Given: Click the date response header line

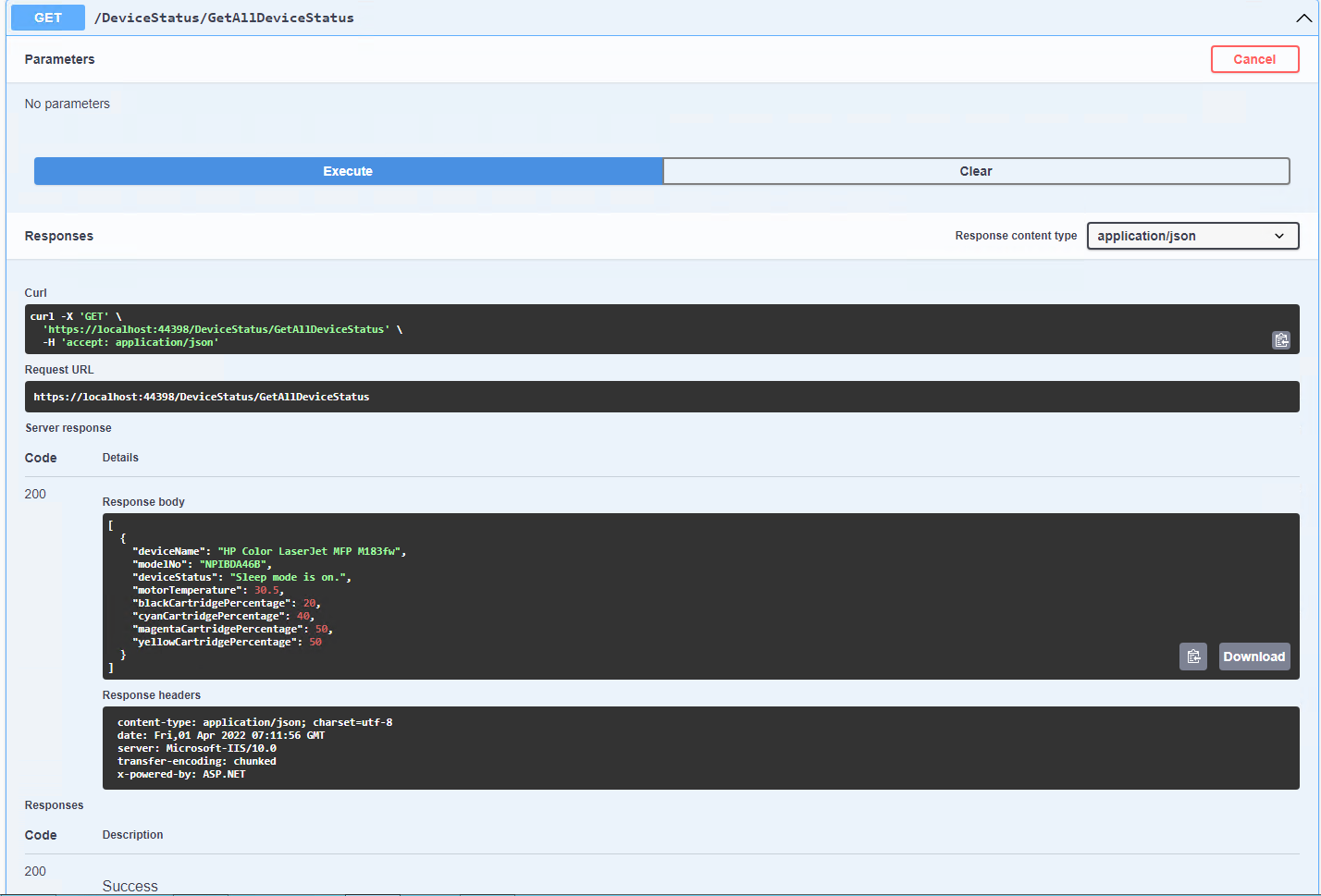Looking at the screenshot, I should [221, 735].
